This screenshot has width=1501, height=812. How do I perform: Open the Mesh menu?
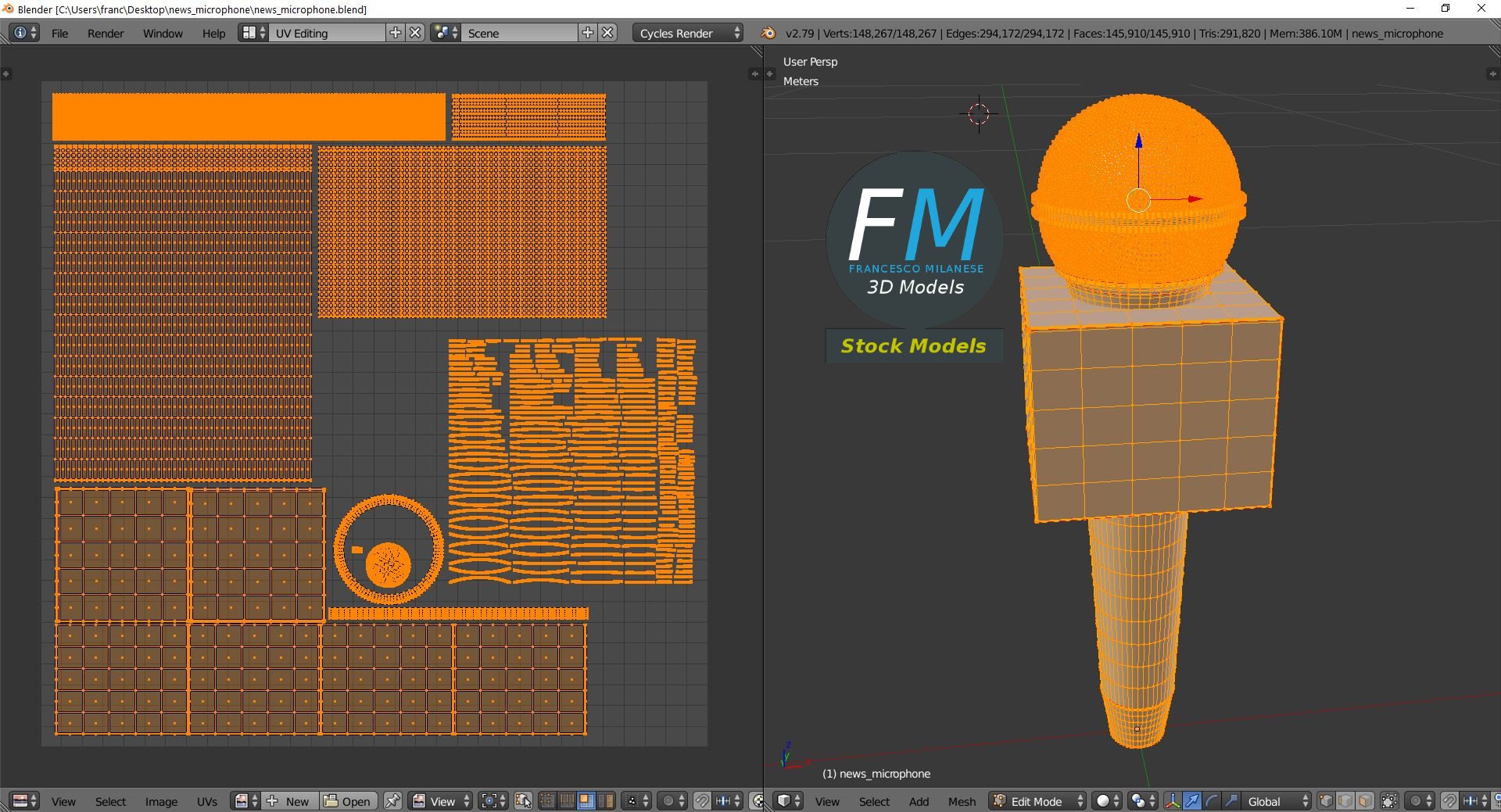(x=962, y=802)
